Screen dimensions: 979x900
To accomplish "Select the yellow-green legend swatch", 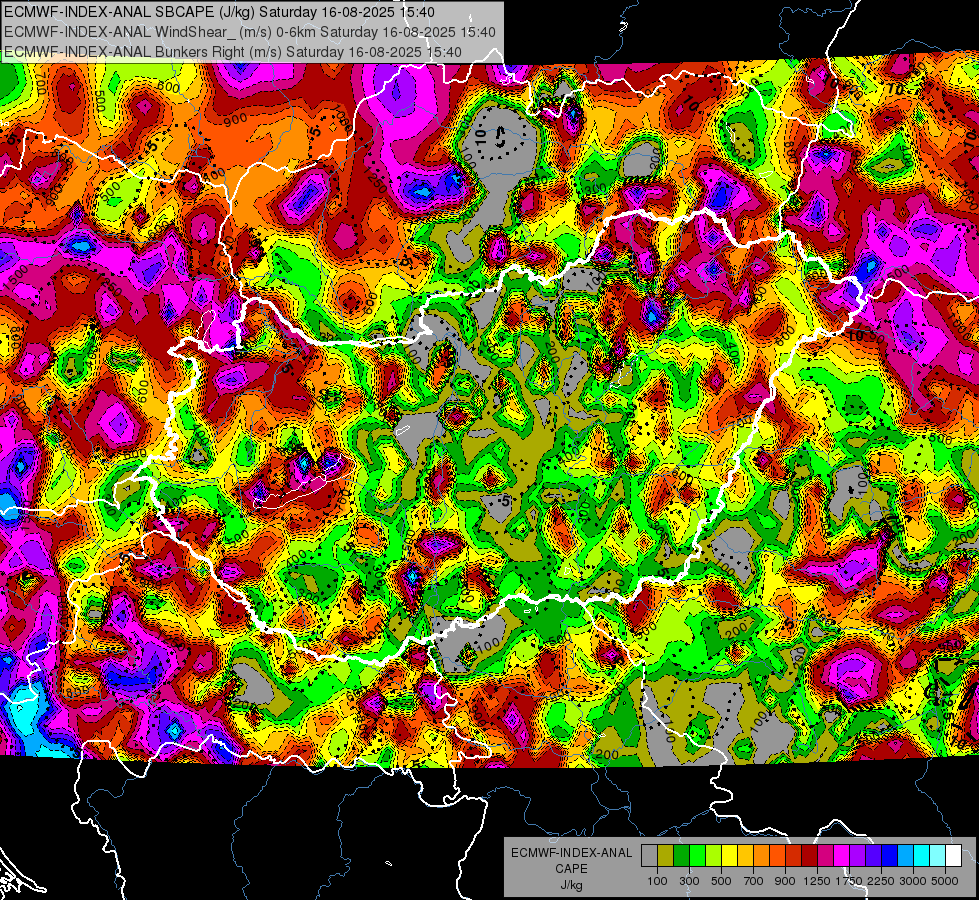I will click(714, 855).
